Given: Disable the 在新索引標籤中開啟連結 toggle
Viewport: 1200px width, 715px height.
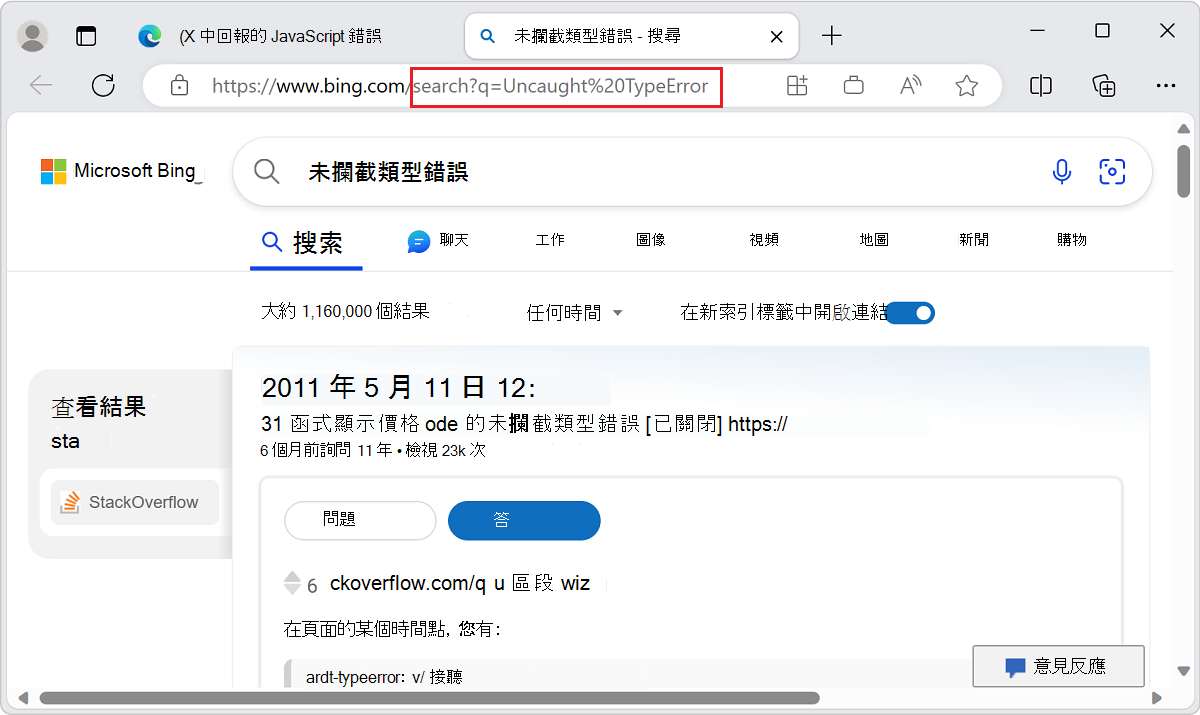Looking at the screenshot, I should click(x=910, y=312).
